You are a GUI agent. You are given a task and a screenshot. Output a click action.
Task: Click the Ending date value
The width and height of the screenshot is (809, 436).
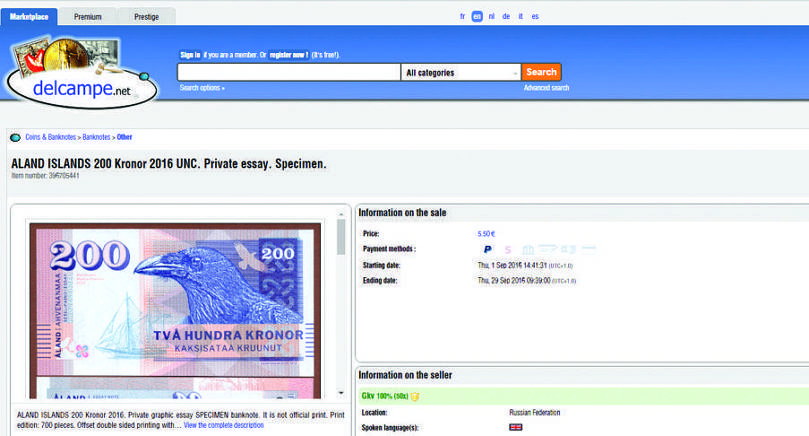[x=526, y=281]
